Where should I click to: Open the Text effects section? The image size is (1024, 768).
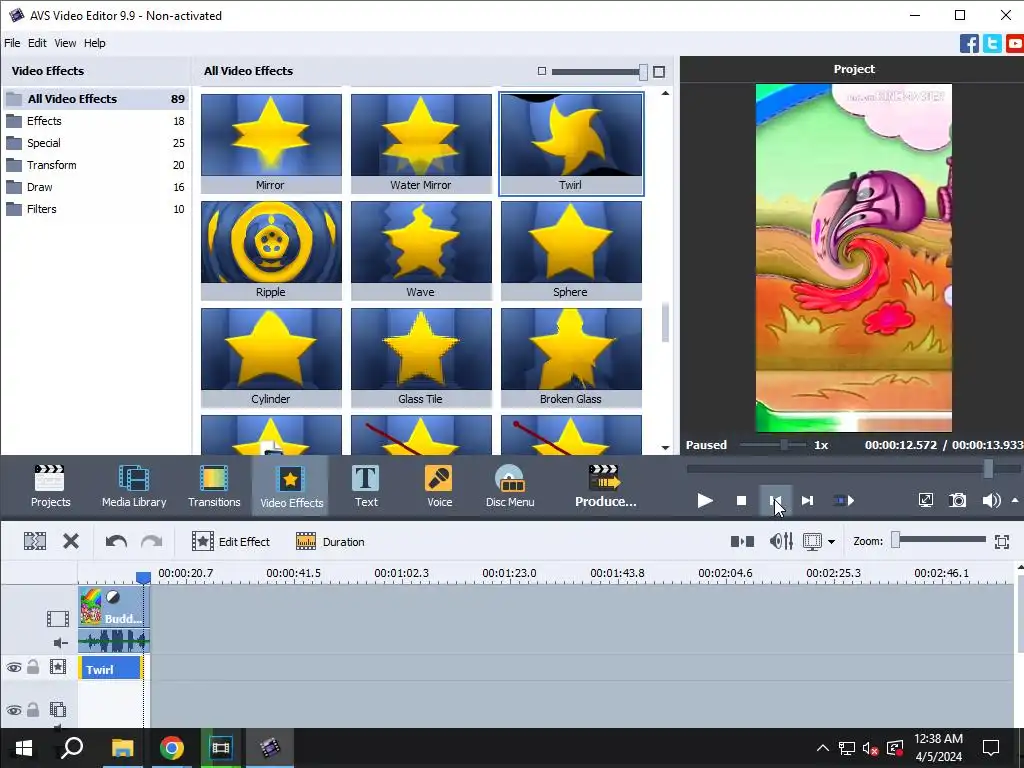pyautogui.click(x=366, y=486)
